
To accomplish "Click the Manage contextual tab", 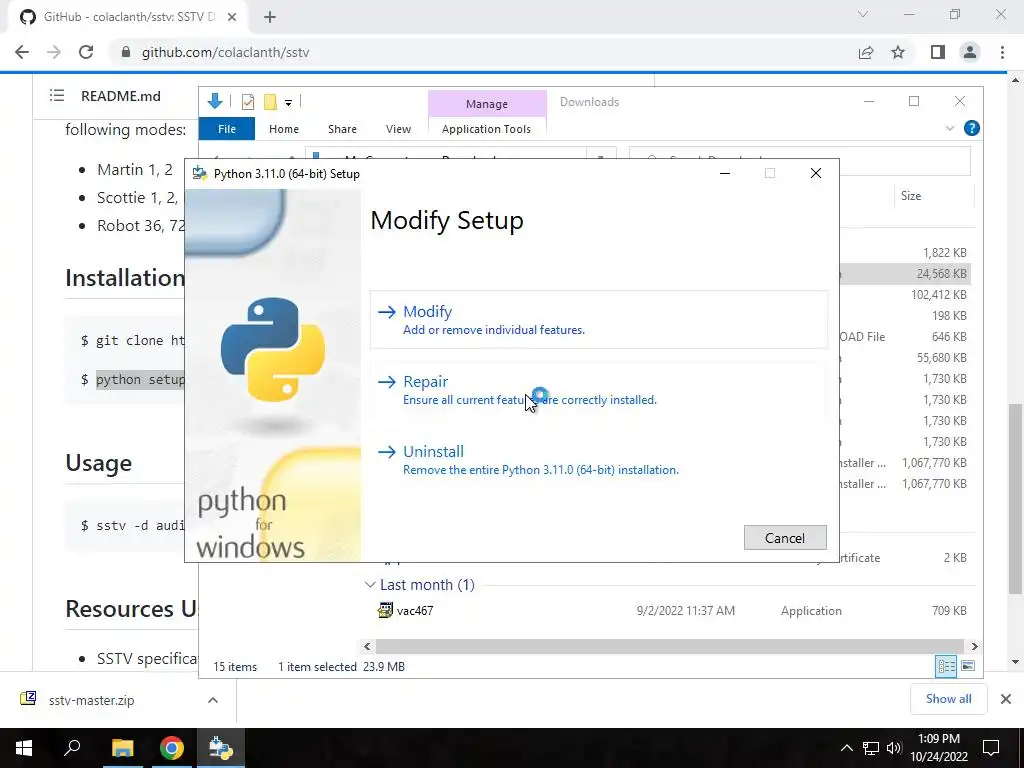I will [x=487, y=104].
